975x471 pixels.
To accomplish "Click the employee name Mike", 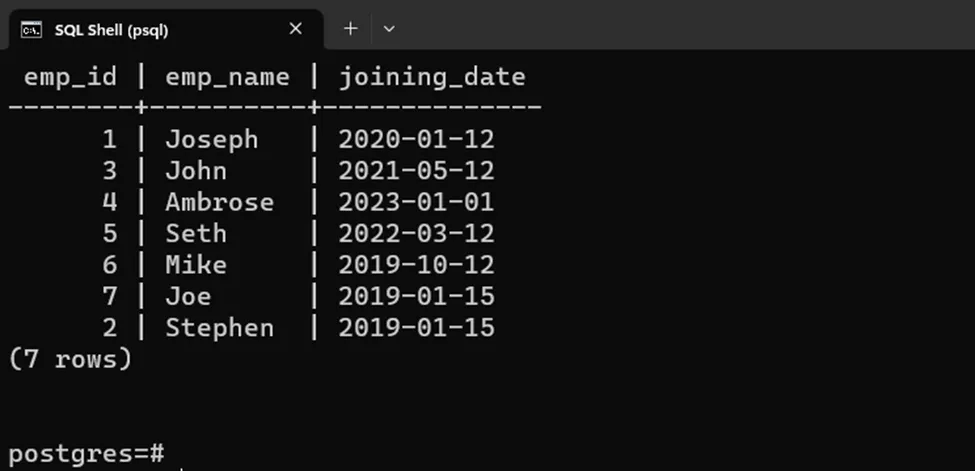I will (x=196, y=265).
